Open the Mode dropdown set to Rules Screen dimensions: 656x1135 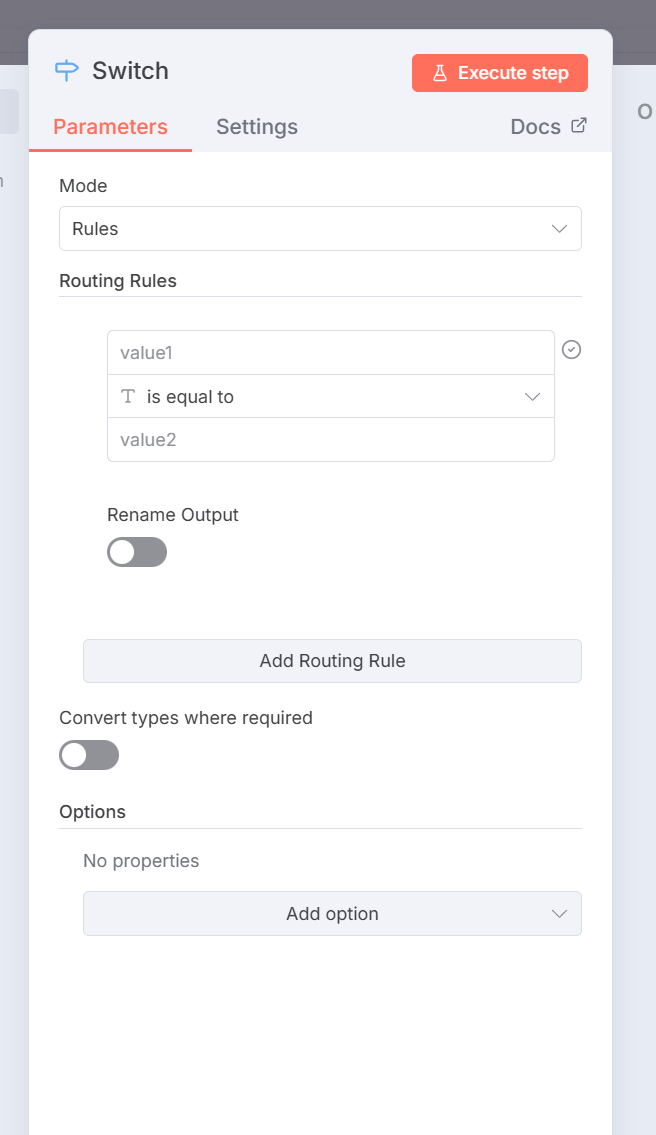[x=320, y=229]
